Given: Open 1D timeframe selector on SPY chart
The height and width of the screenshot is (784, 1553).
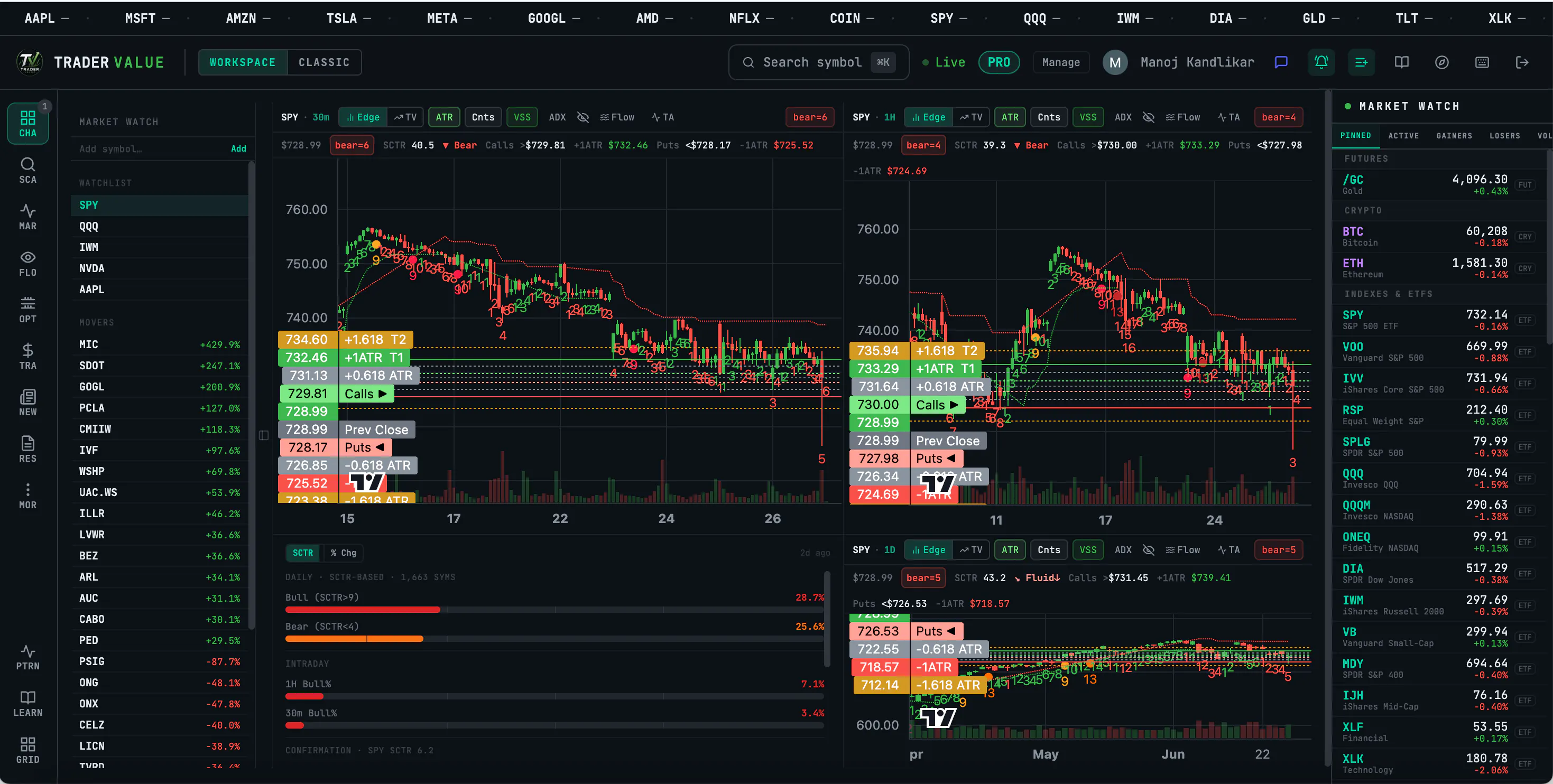Looking at the screenshot, I should coord(890,549).
